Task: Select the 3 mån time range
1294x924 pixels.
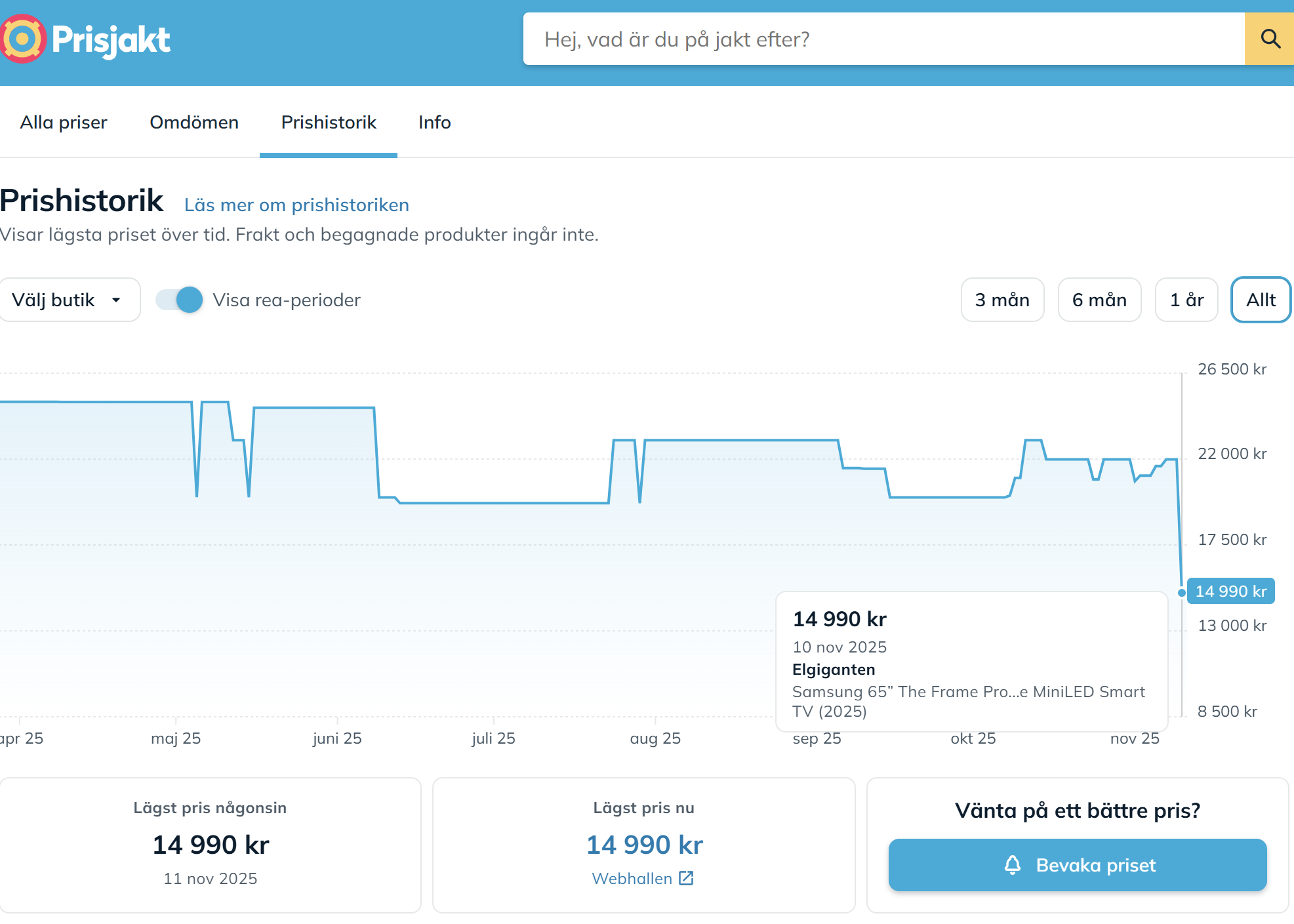Action: pyautogui.click(x=1002, y=300)
